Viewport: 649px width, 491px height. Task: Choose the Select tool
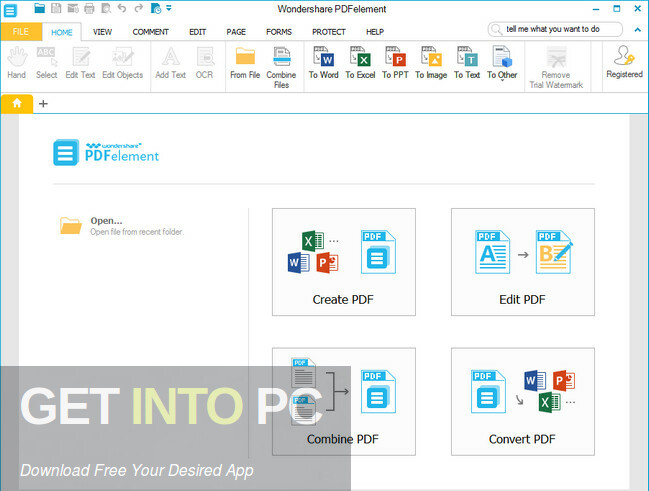pos(46,63)
